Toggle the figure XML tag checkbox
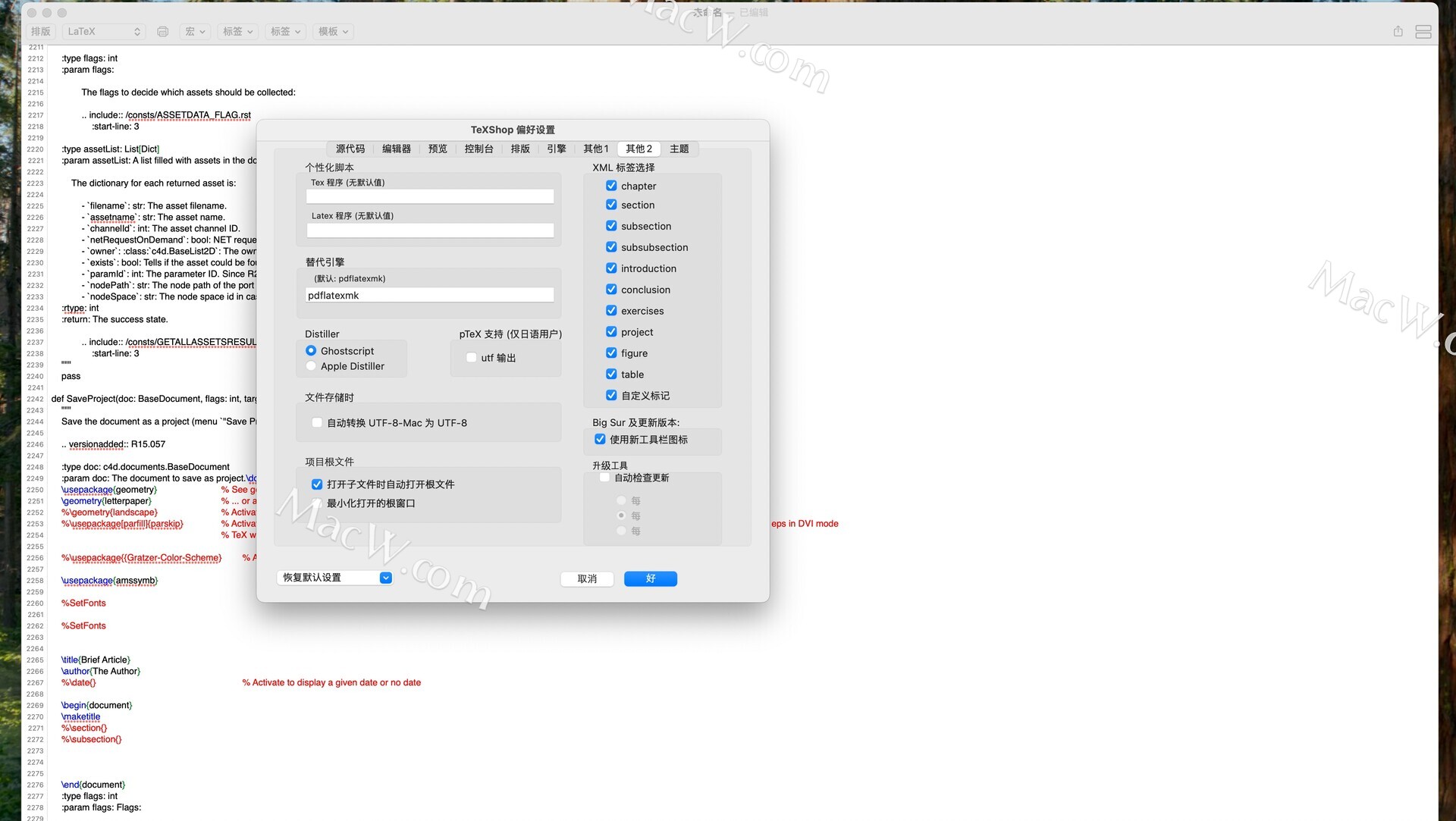The width and height of the screenshot is (1456, 821). pyautogui.click(x=611, y=353)
